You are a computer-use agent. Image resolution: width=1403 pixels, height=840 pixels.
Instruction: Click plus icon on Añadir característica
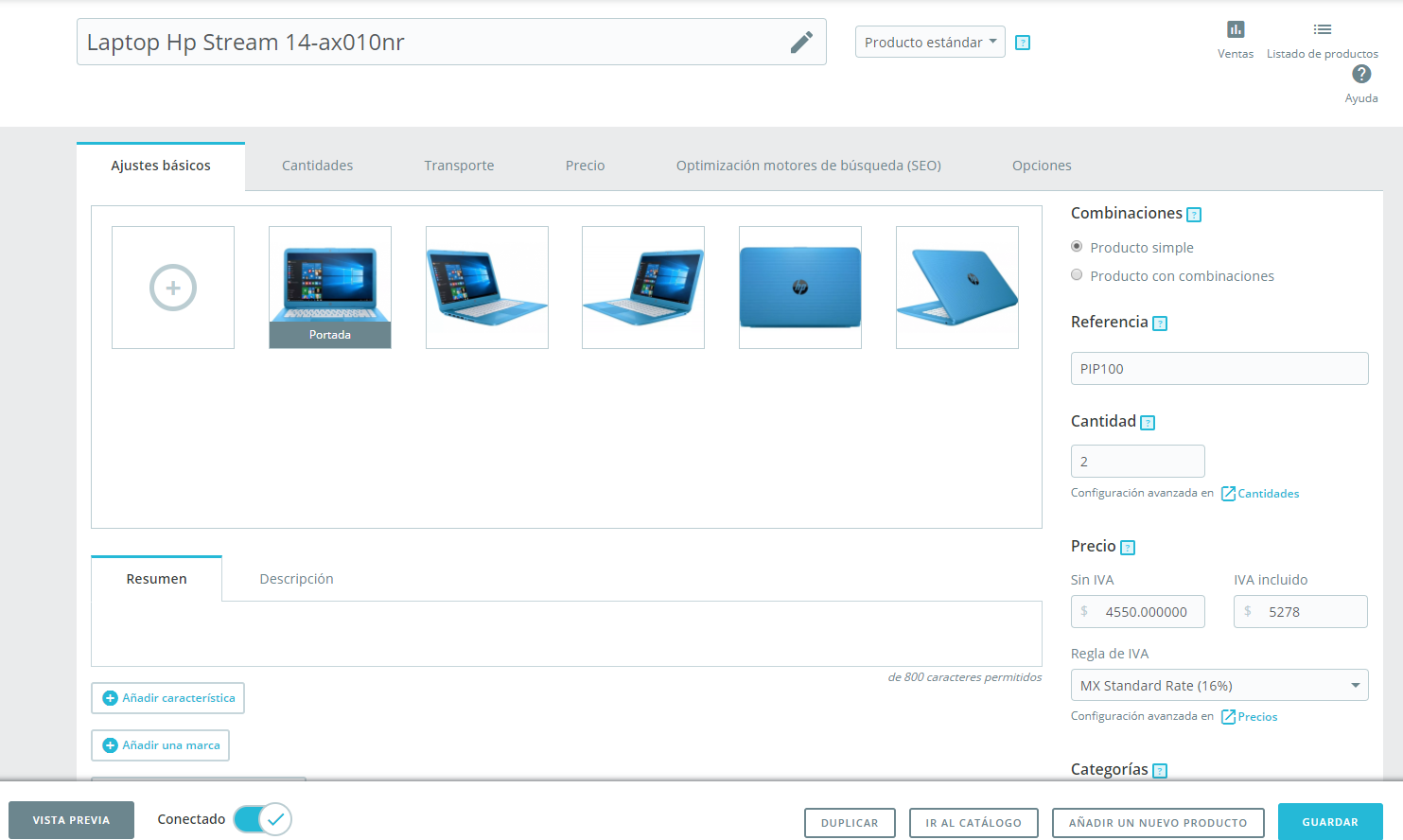pyautogui.click(x=110, y=698)
